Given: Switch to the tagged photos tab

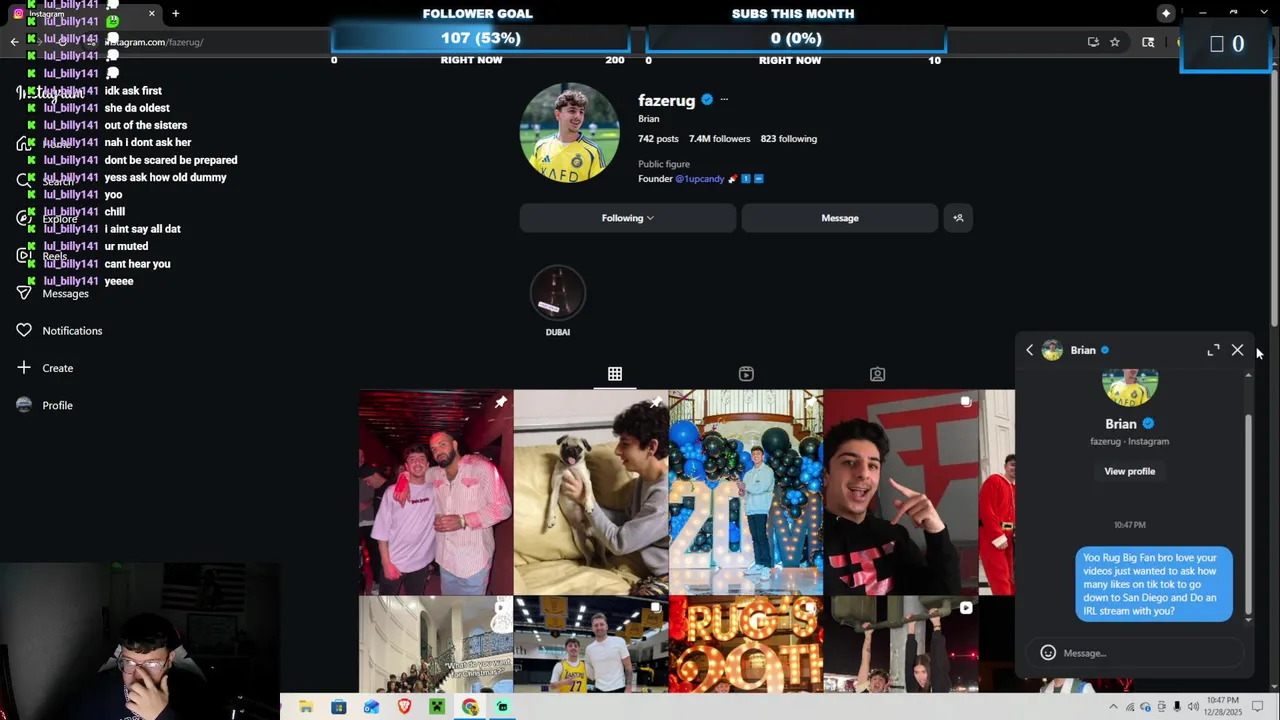Looking at the screenshot, I should click(877, 374).
